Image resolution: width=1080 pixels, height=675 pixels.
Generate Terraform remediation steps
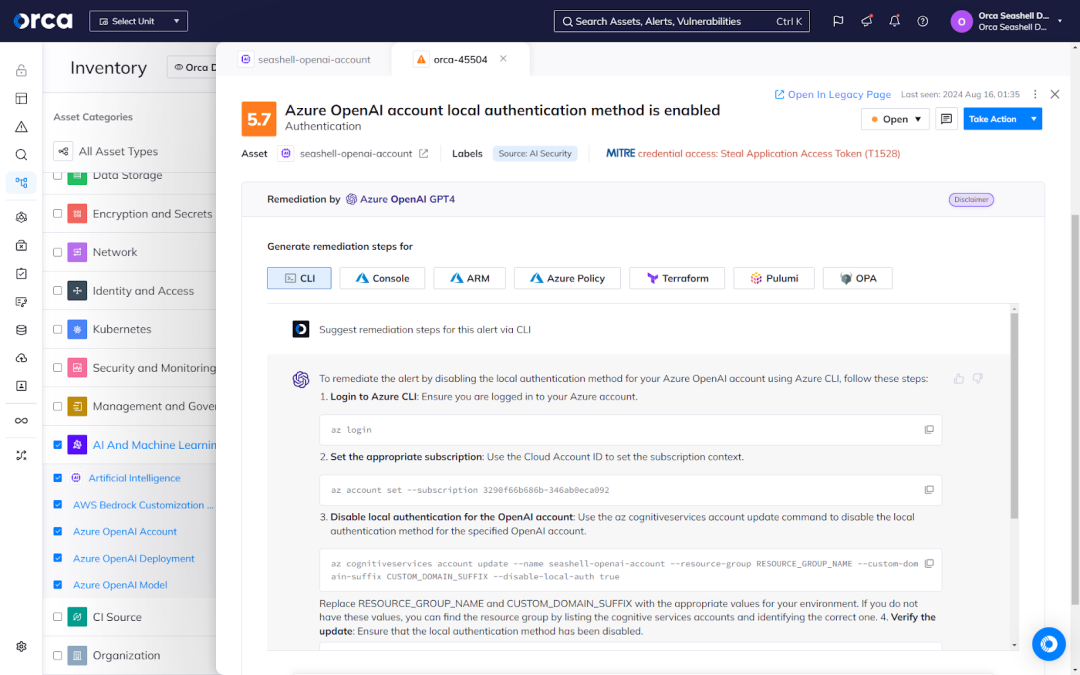click(x=677, y=278)
